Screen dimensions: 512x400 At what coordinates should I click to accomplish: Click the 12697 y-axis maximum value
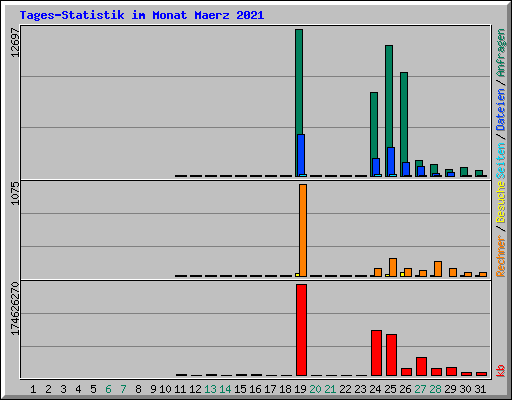[15, 42]
